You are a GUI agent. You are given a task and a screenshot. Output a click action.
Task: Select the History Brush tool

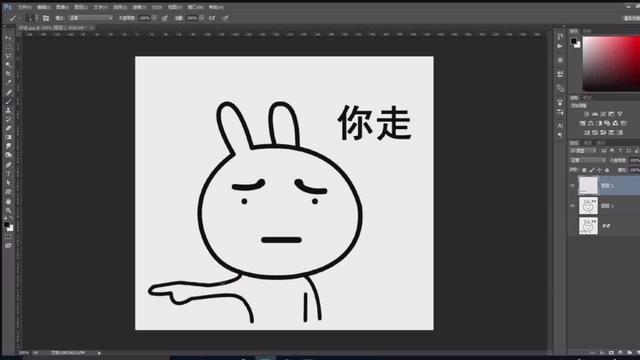pos(8,119)
